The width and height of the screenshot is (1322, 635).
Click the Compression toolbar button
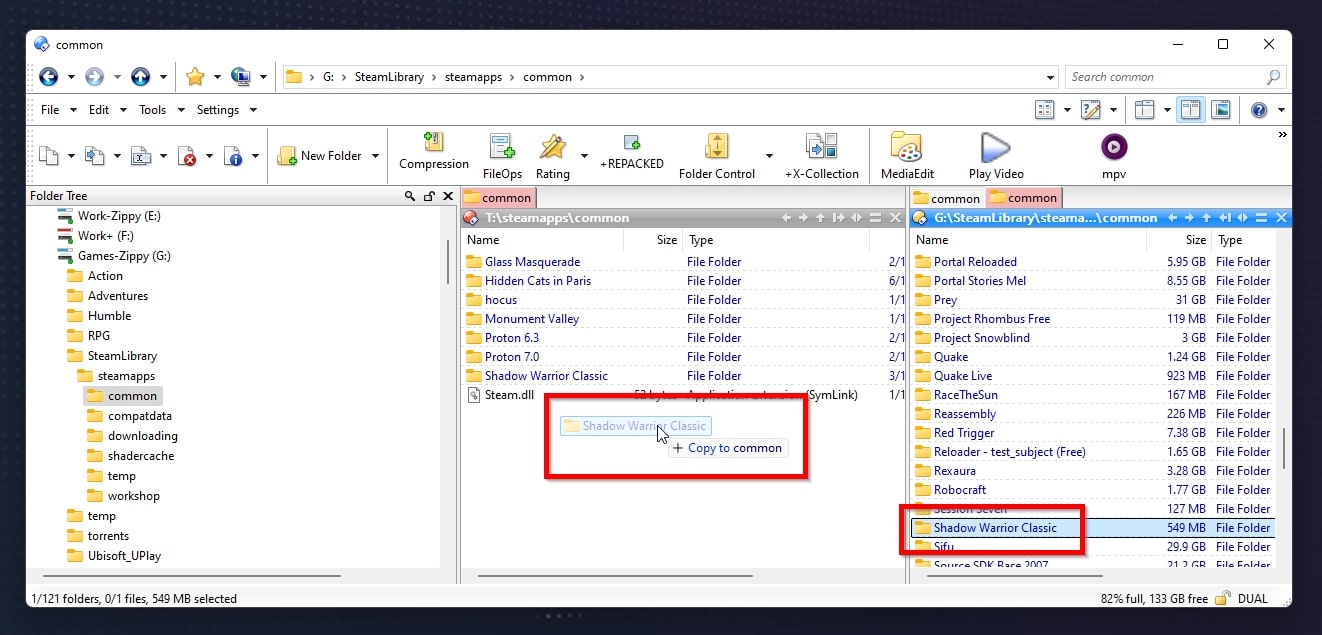tap(434, 153)
